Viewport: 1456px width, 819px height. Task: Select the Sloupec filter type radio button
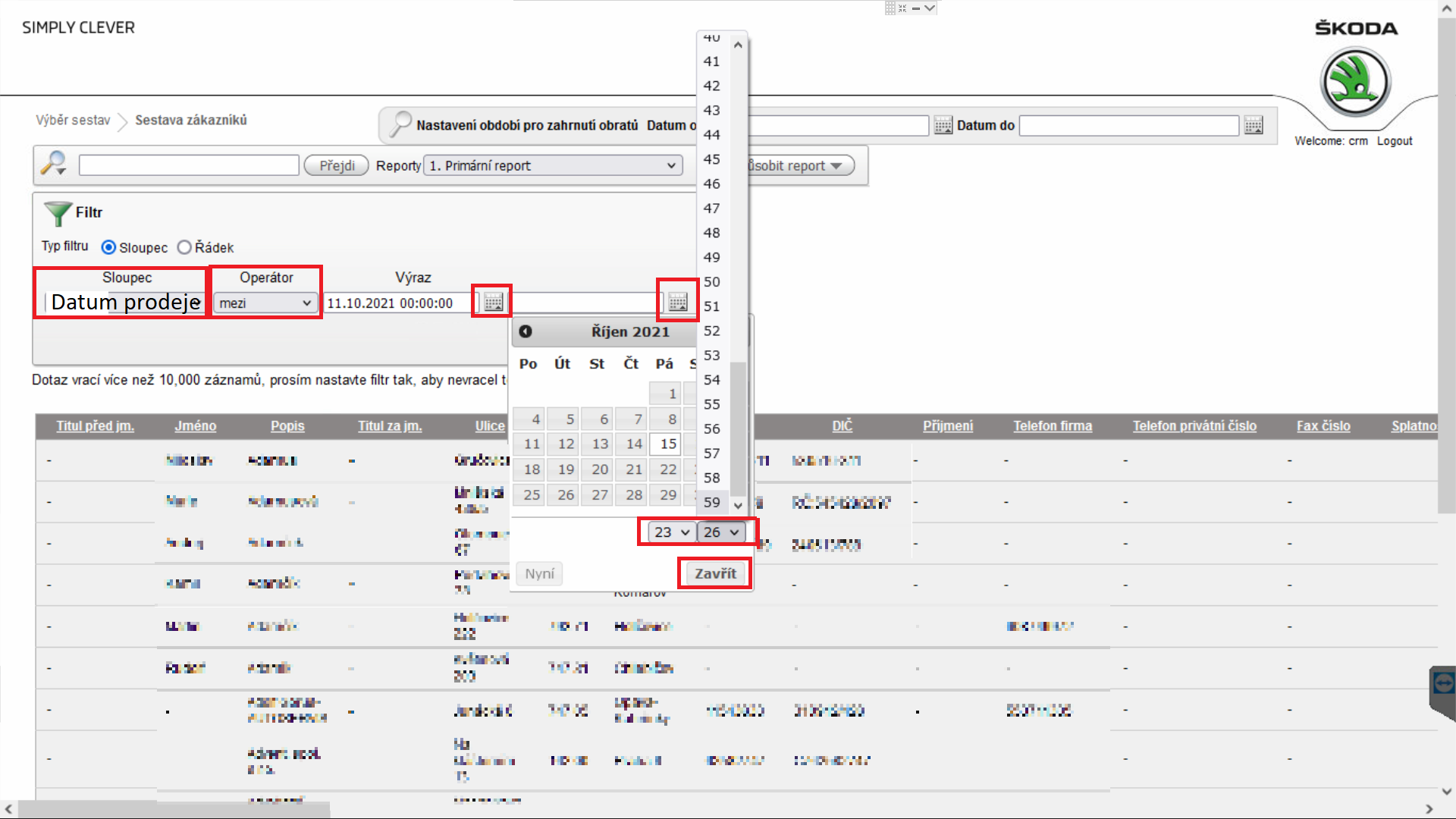pos(108,247)
